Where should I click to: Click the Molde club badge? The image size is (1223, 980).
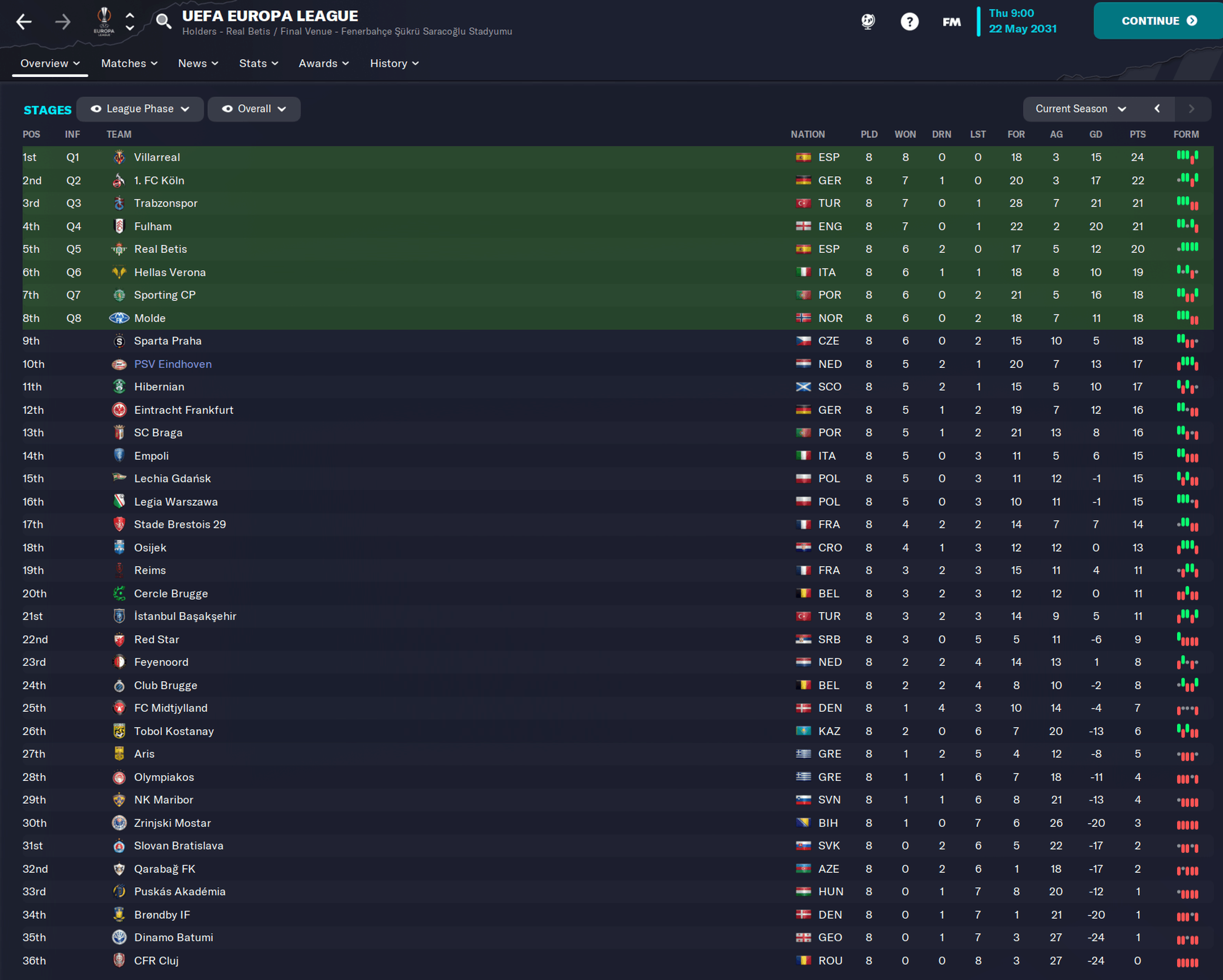119,318
